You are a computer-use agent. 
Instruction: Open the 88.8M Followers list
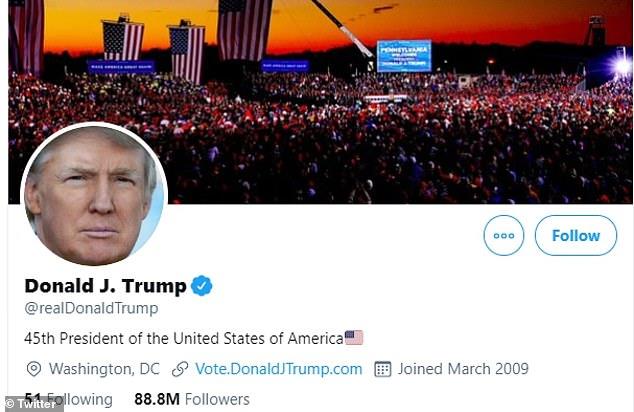coord(192,399)
